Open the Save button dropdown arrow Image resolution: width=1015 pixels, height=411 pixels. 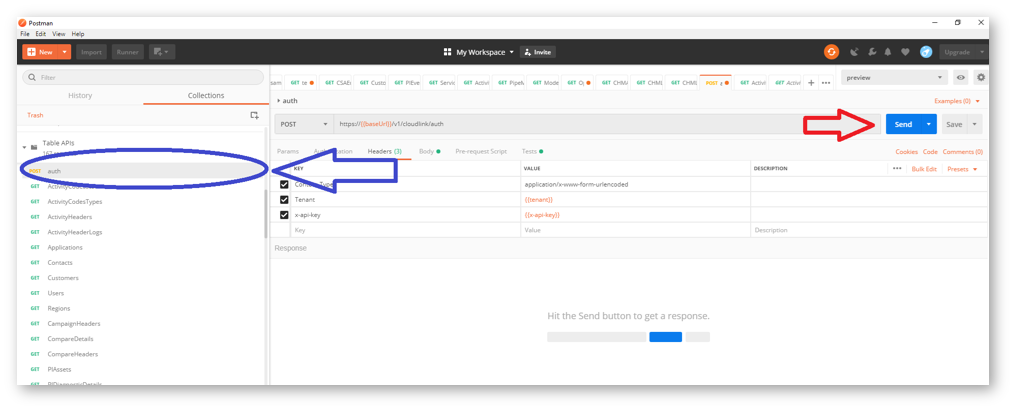975,124
